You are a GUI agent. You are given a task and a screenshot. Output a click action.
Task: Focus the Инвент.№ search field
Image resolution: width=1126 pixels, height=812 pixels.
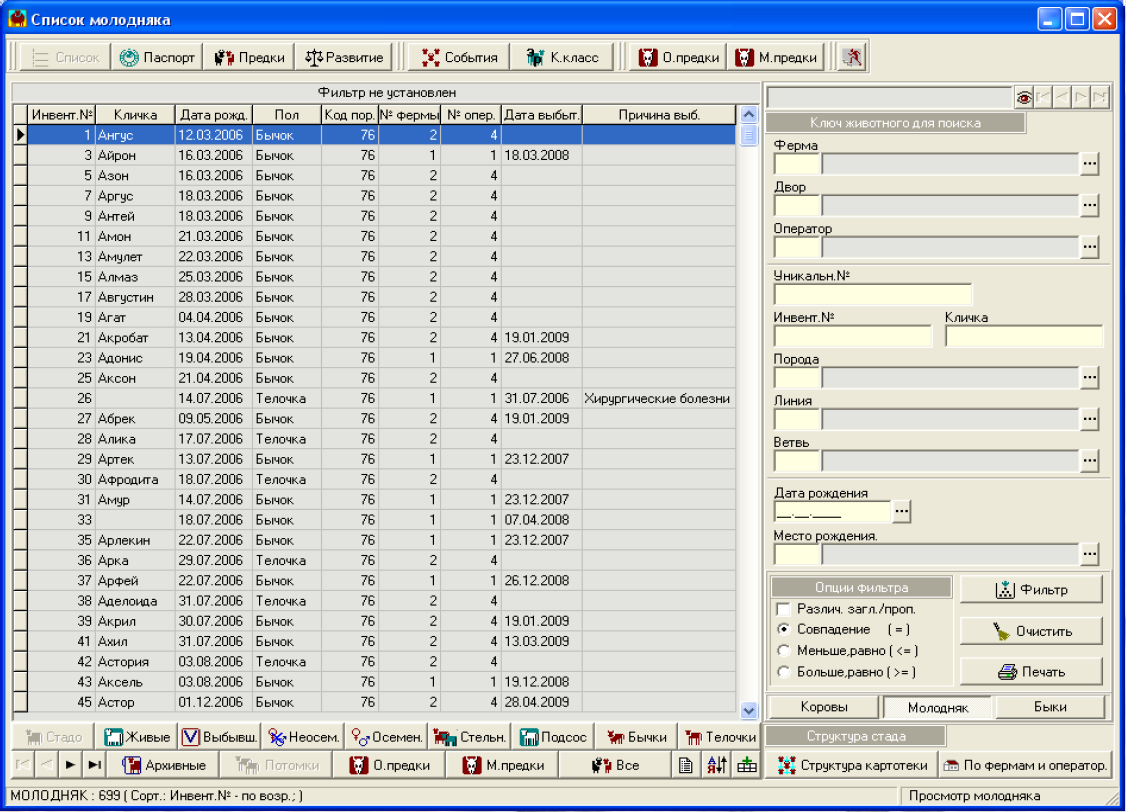pyautogui.click(x=852, y=336)
